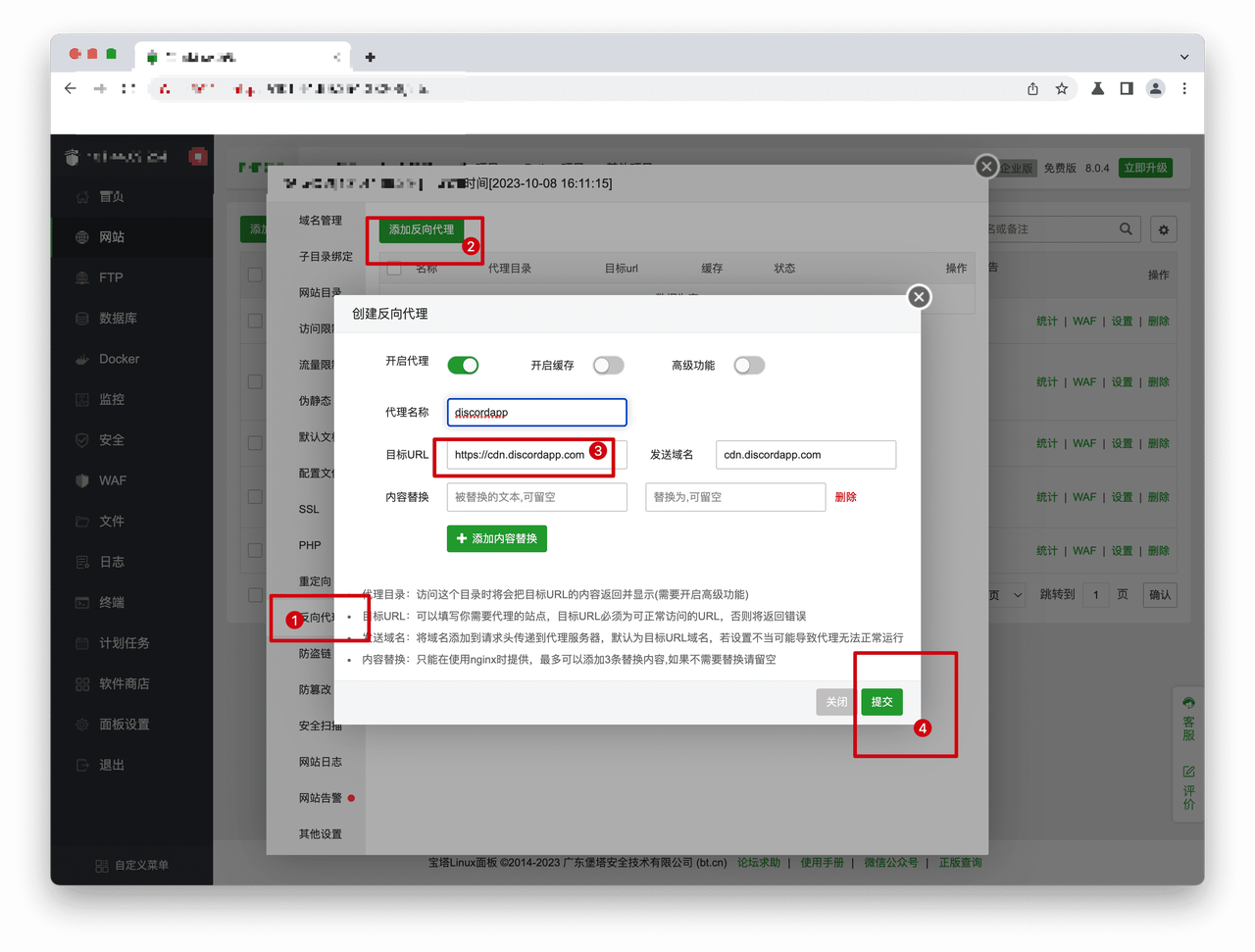Enable the 开启缓存 switch
The width and height of the screenshot is (1255, 952).
point(608,366)
